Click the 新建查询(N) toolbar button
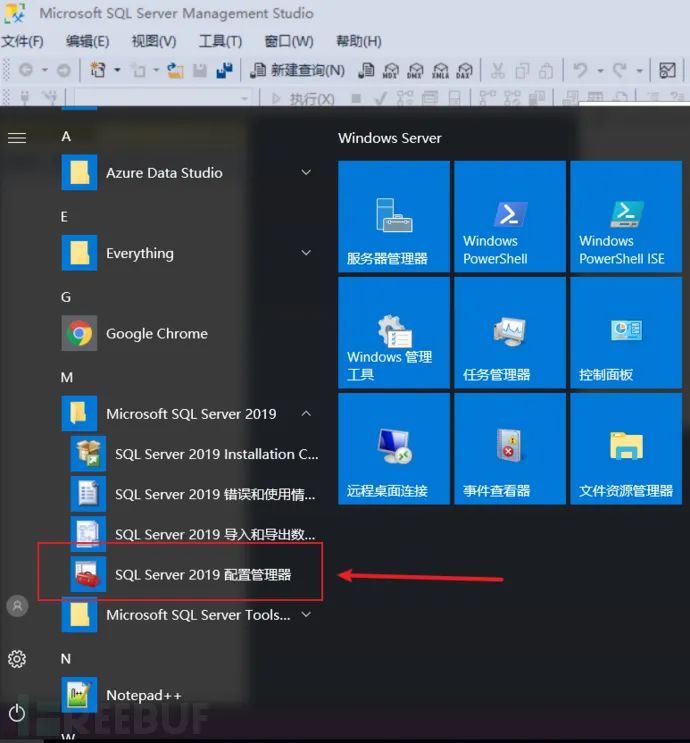The height and width of the screenshot is (743, 690). tap(298, 70)
